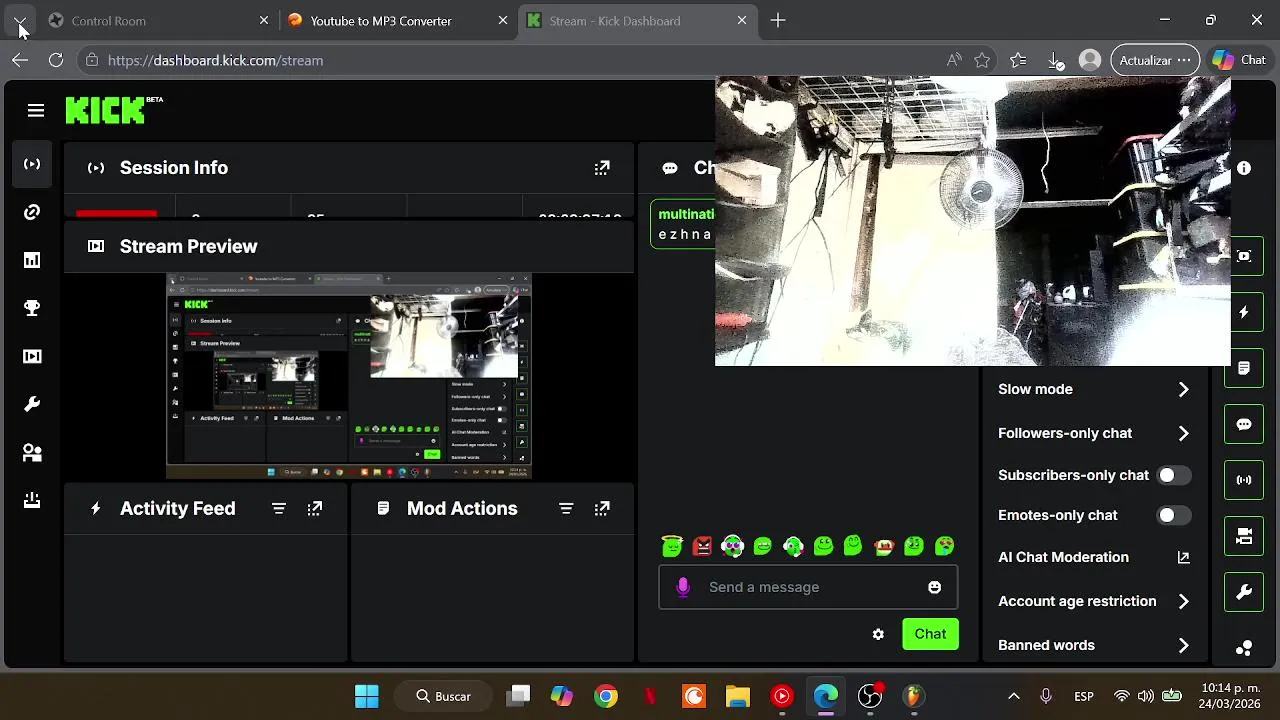This screenshot has height=720, width=1280.
Task: Open OBS Studio from taskbar
Action: point(870,696)
